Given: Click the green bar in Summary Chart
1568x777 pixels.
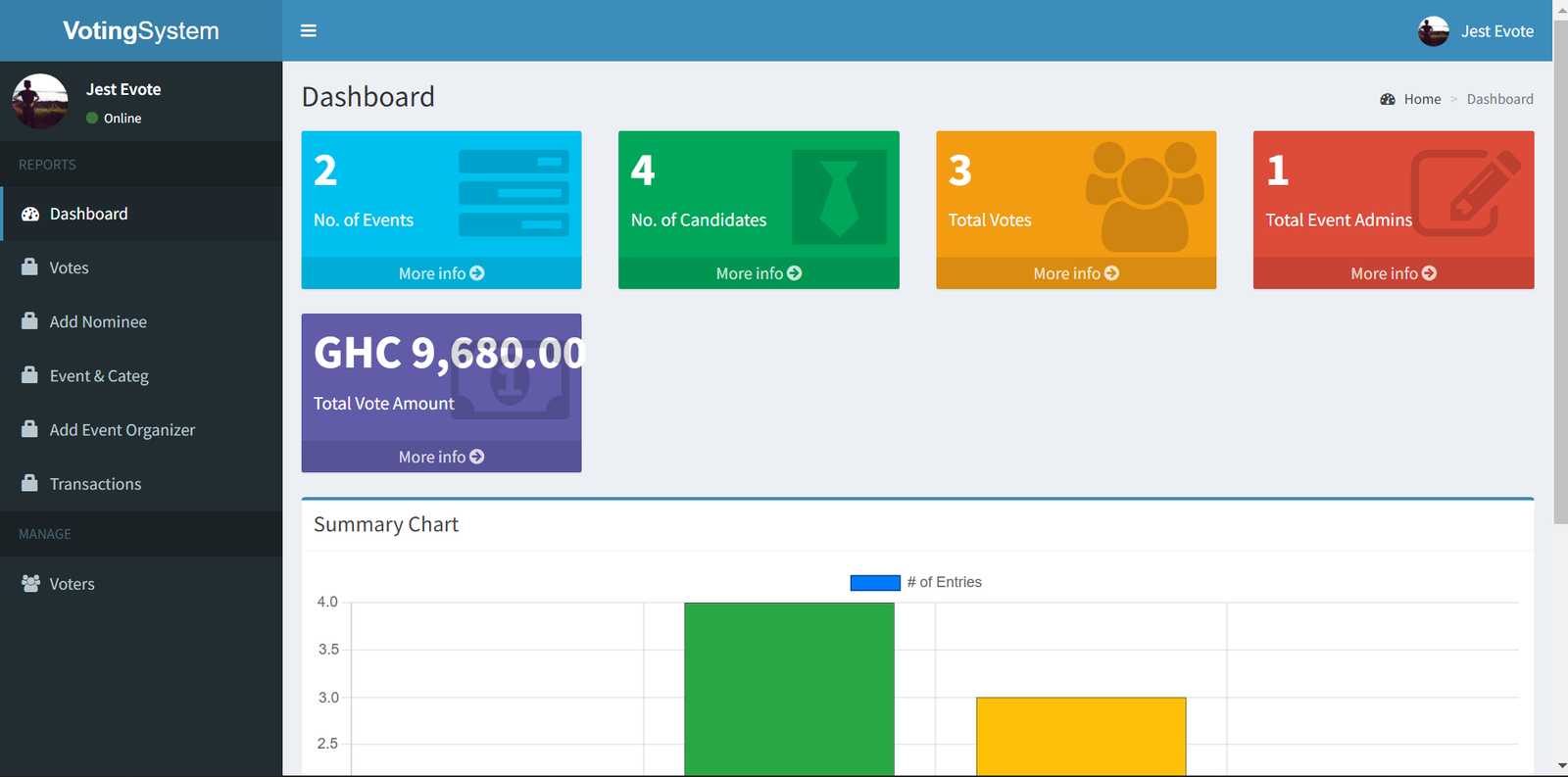Looking at the screenshot, I should 789,688.
